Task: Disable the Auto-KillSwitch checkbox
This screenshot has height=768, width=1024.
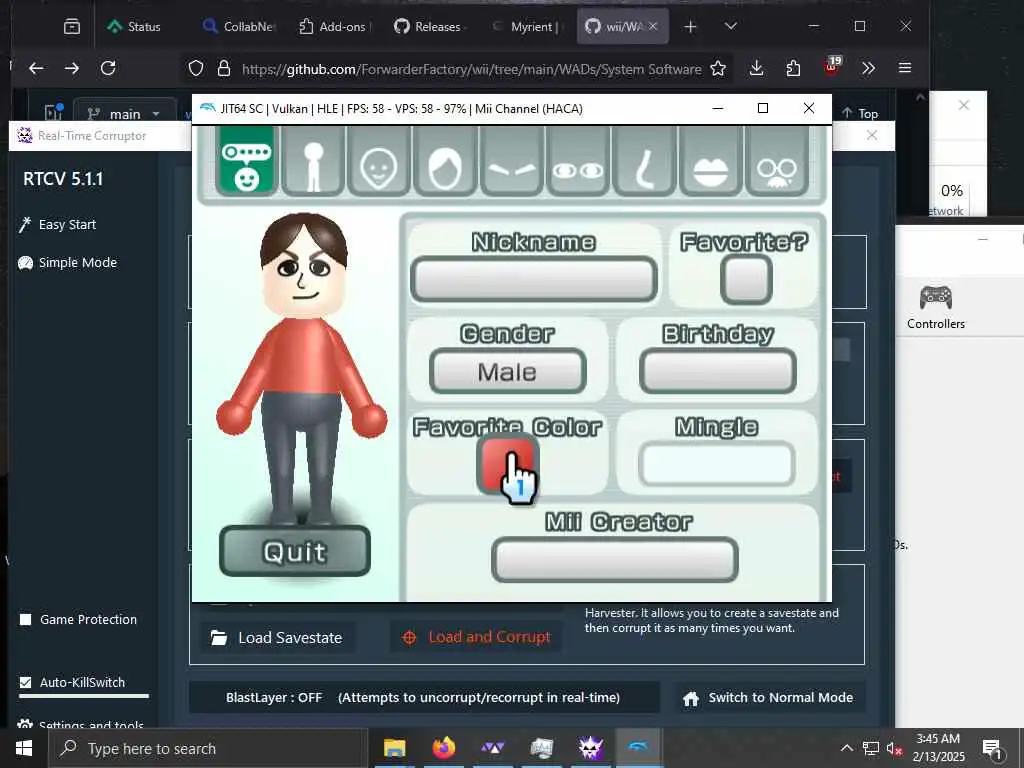Action: [25, 682]
